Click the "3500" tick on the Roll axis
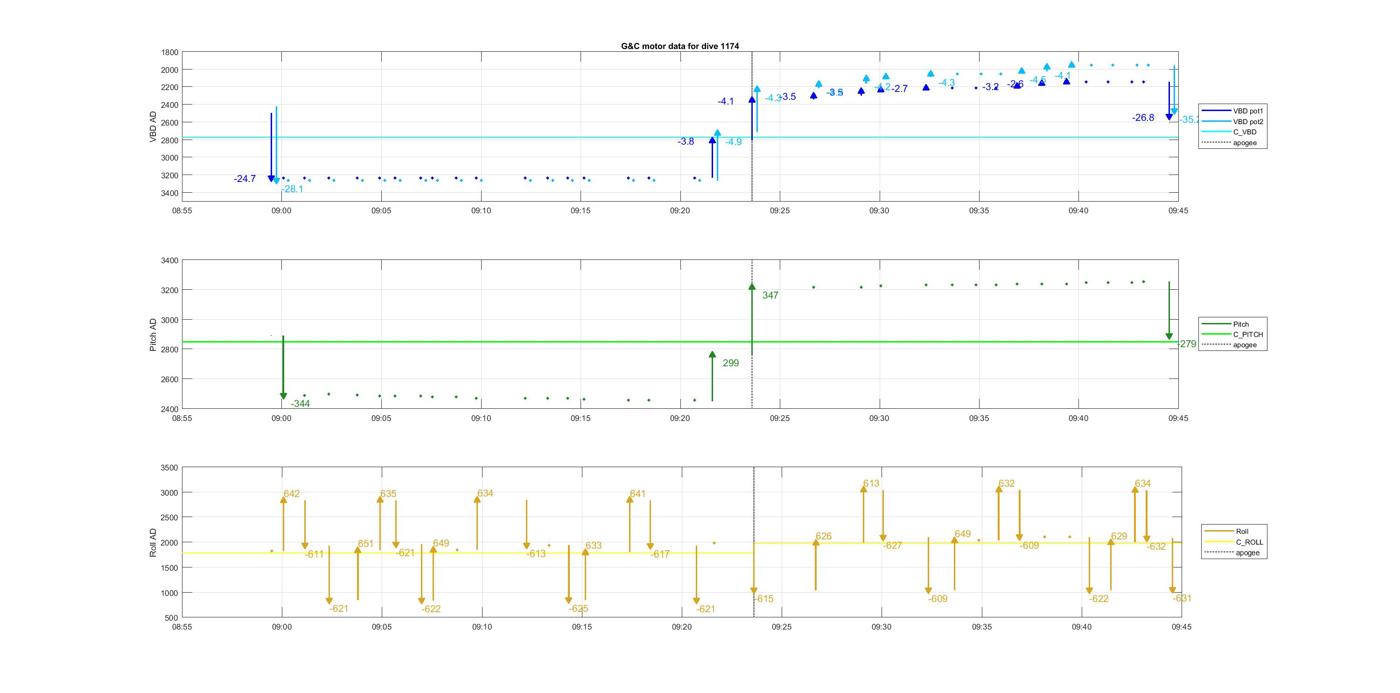The height and width of the screenshot is (693, 1400). coord(170,468)
